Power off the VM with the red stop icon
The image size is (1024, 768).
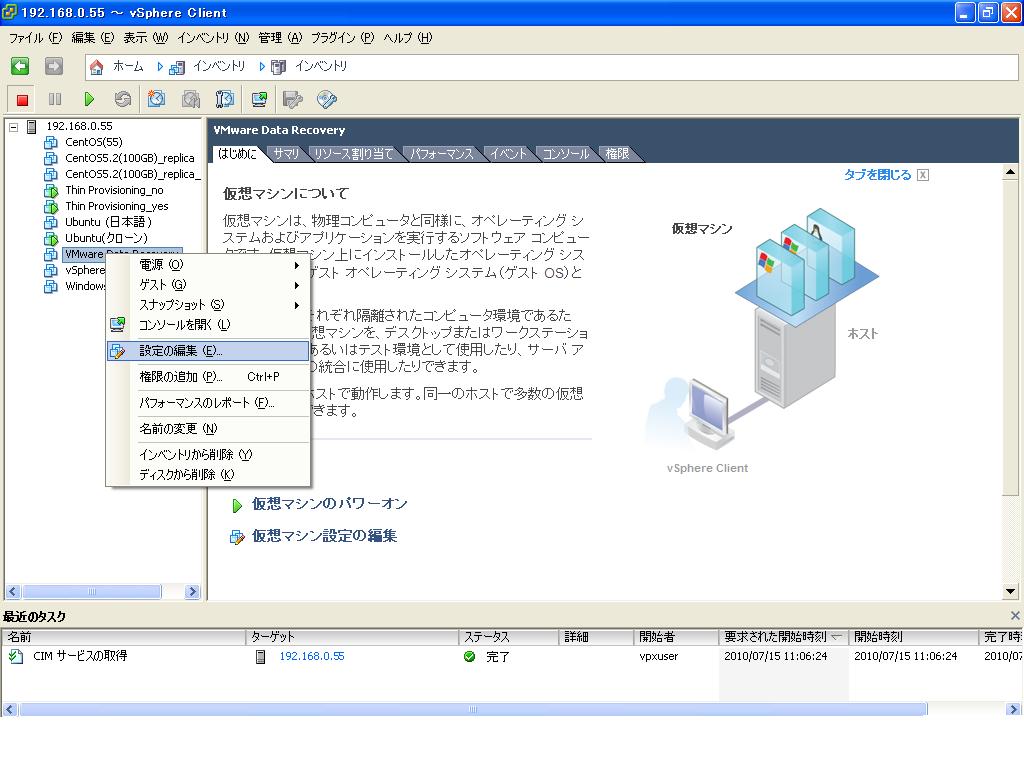click(22, 99)
